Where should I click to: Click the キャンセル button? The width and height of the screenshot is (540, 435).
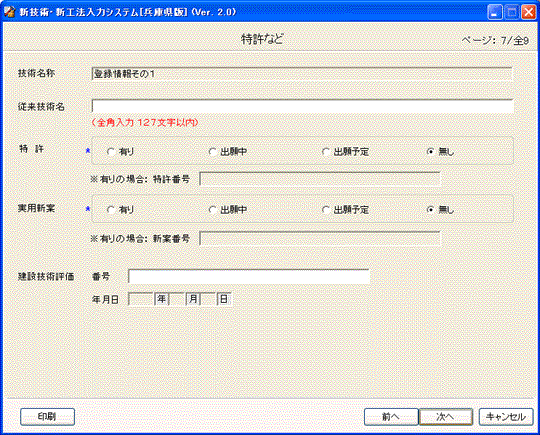[x=506, y=417]
